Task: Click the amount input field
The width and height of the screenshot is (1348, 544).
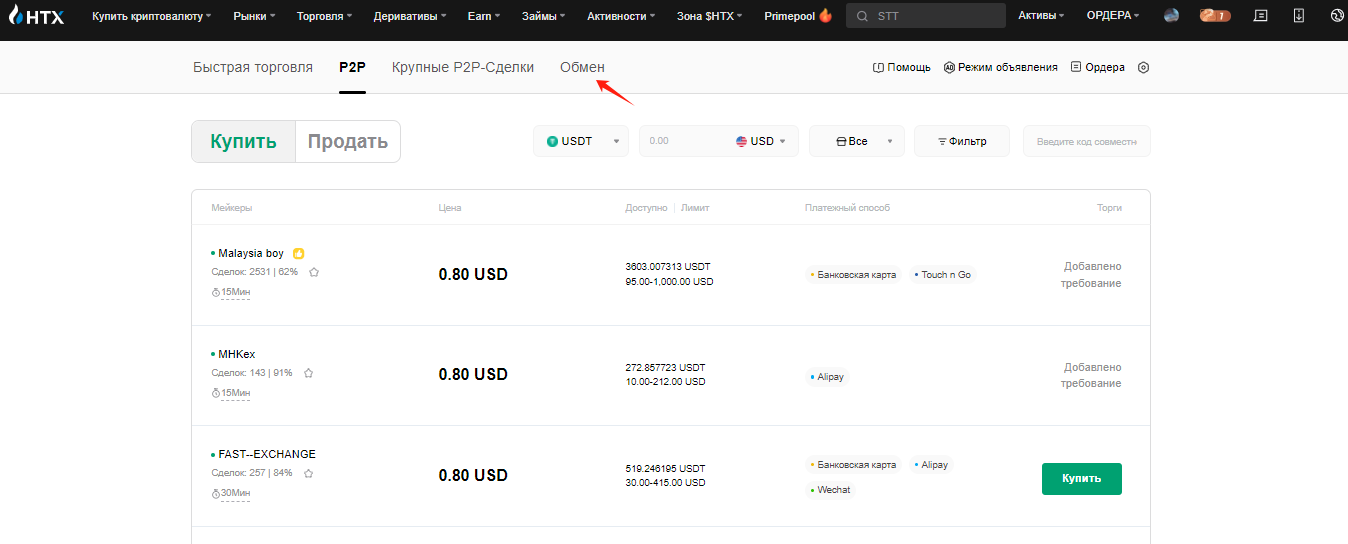Action: tap(685, 142)
